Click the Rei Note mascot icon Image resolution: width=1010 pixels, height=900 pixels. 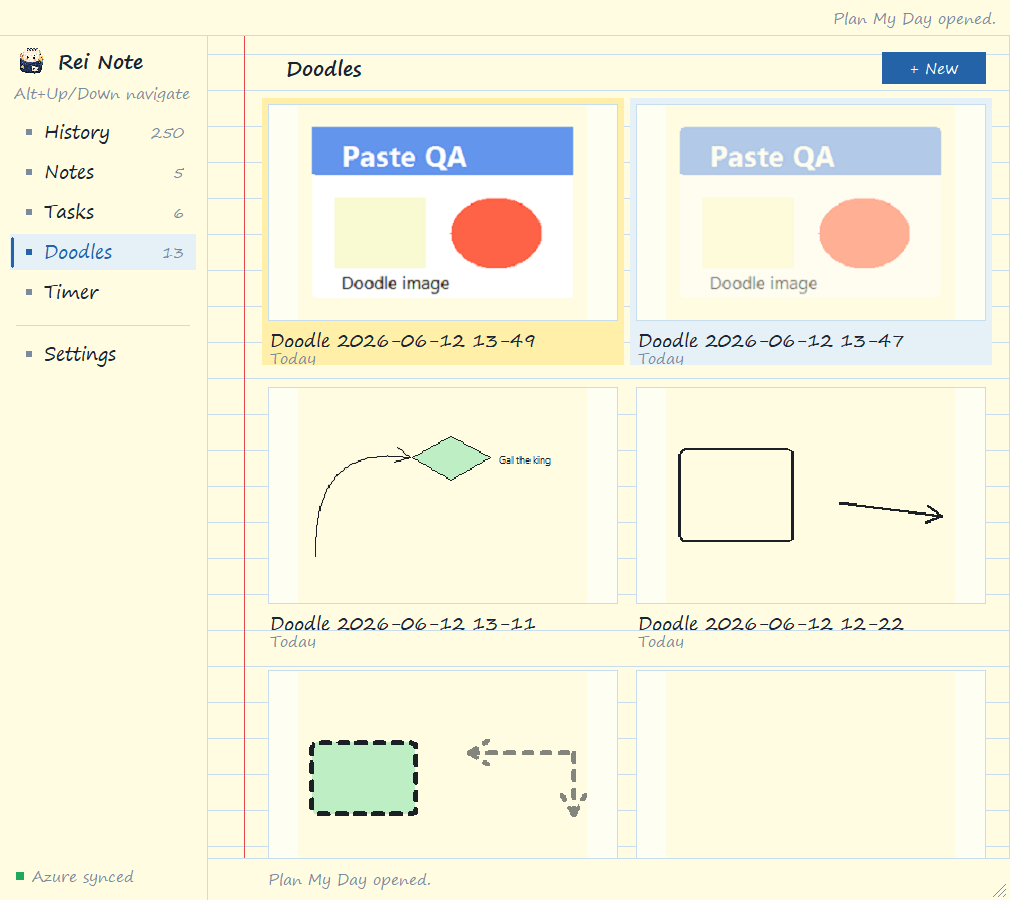point(31,61)
